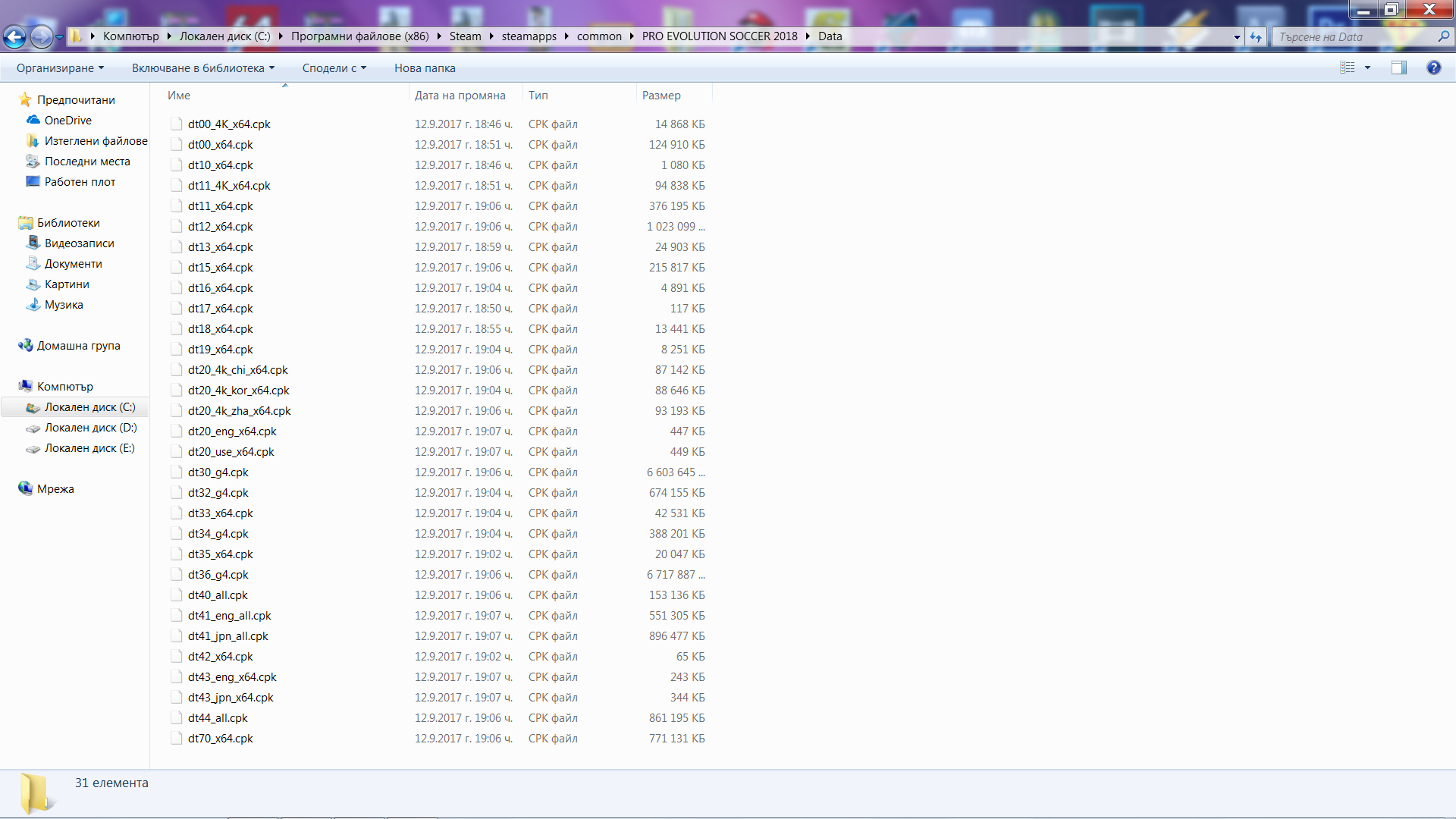Image resolution: width=1456 pixels, height=819 pixels.
Task: Open the view options dropdown arrow
Action: pyautogui.click(x=1368, y=68)
